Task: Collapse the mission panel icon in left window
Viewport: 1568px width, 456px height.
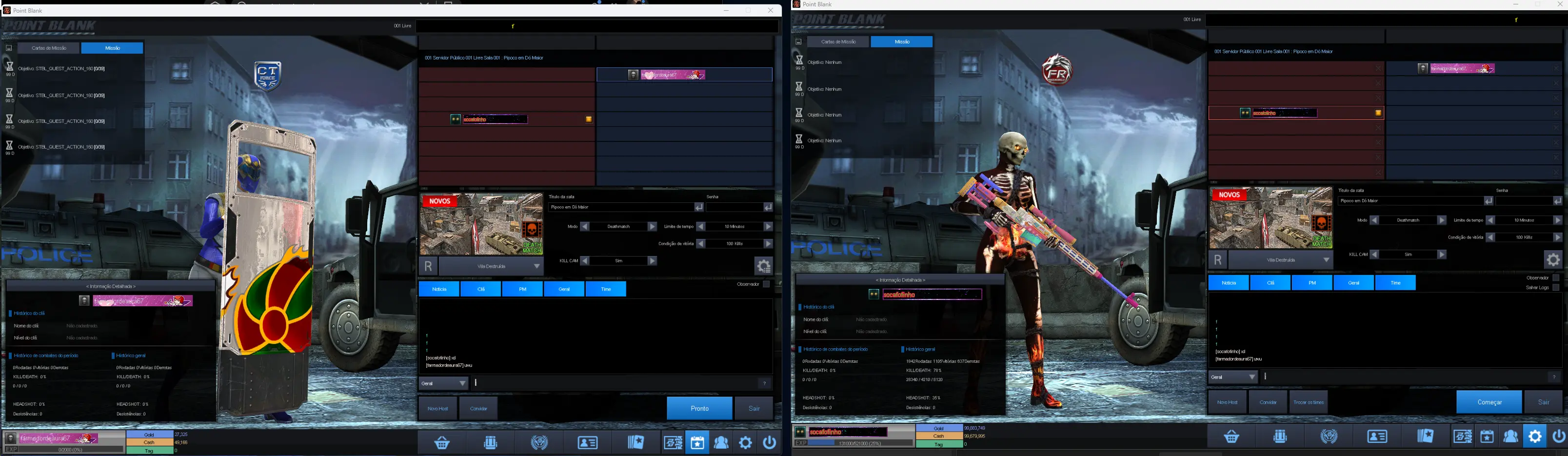Action: pos(8,47)
